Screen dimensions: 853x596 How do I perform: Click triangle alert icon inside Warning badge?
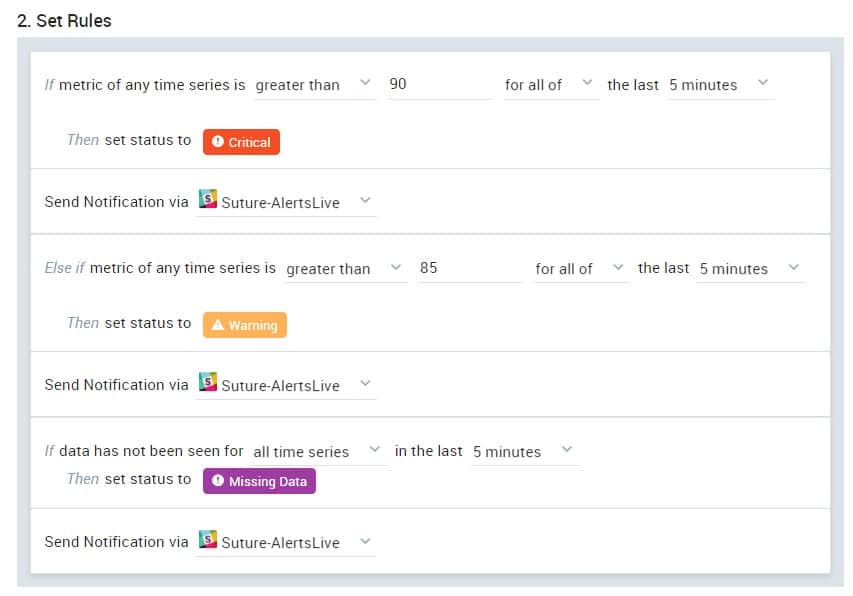pos(218,325)
